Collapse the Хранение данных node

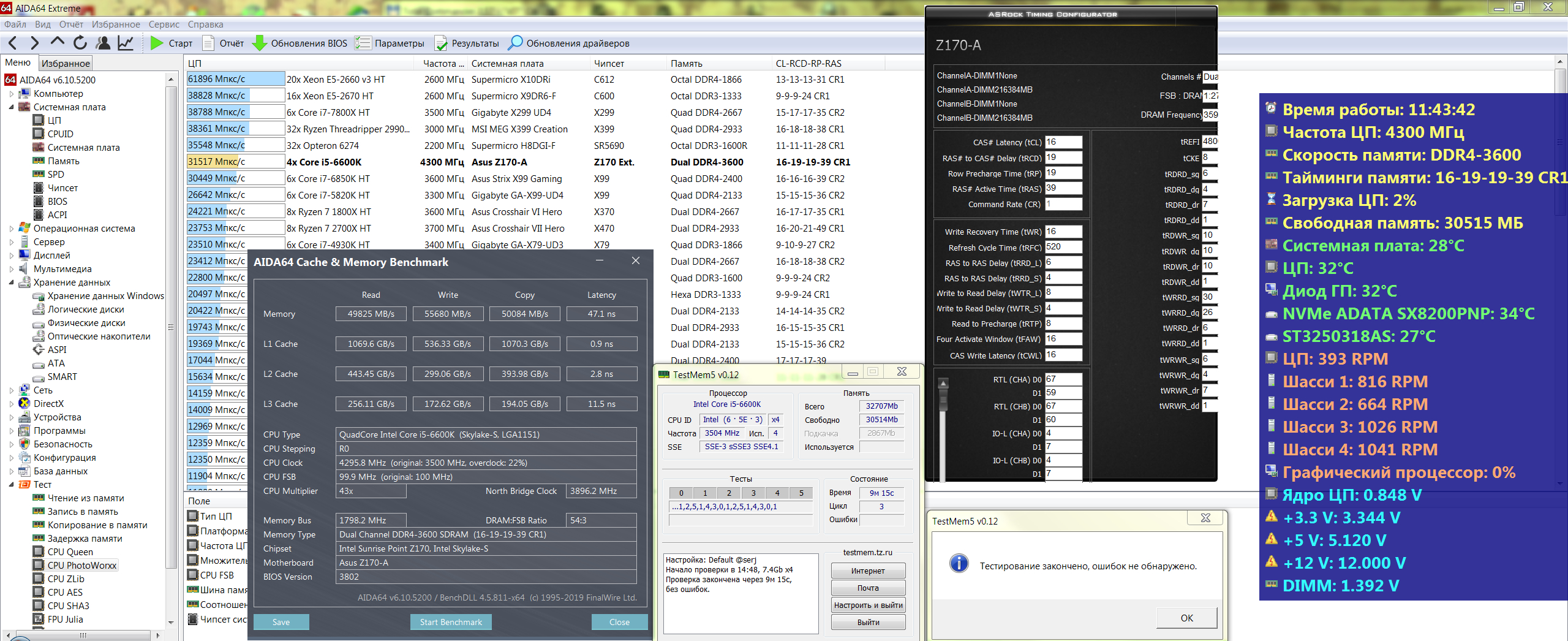pos(11,283)
